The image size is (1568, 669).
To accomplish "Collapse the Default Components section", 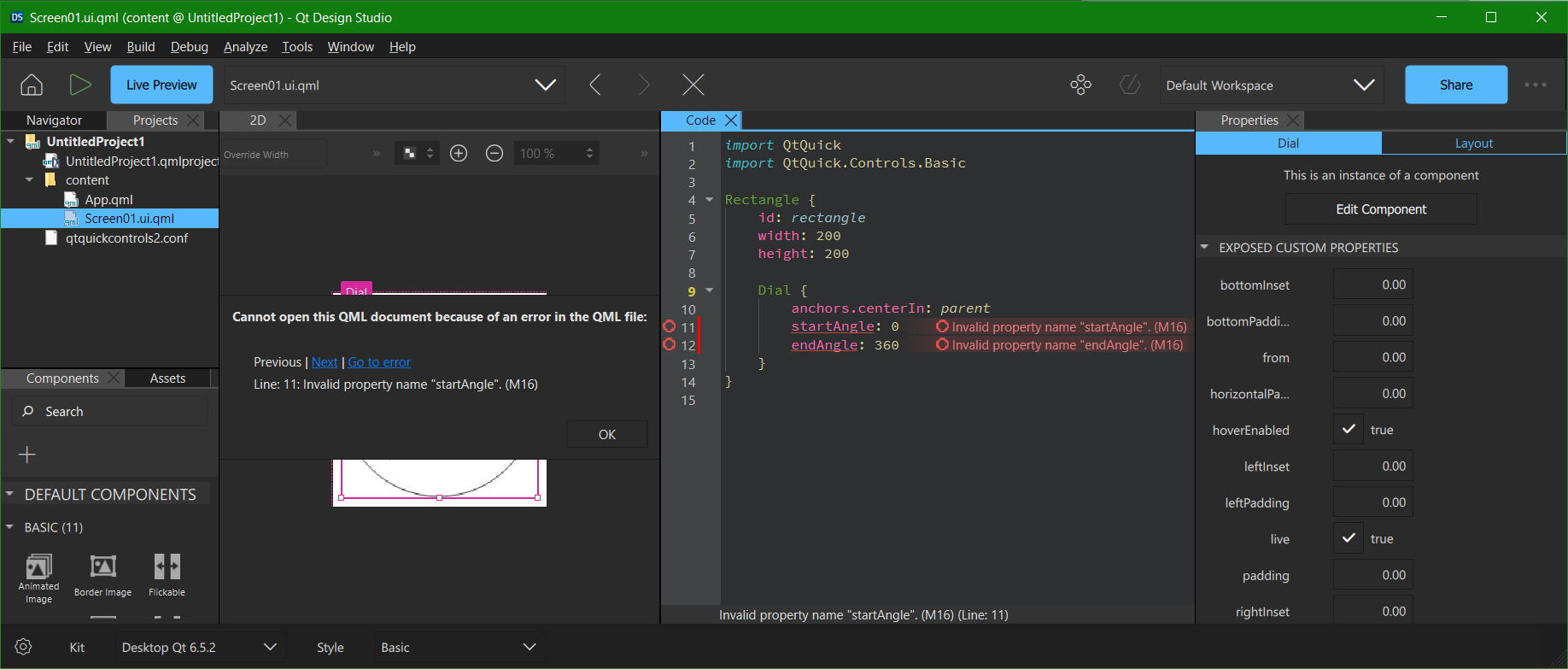I will click(x=9, y=494).
